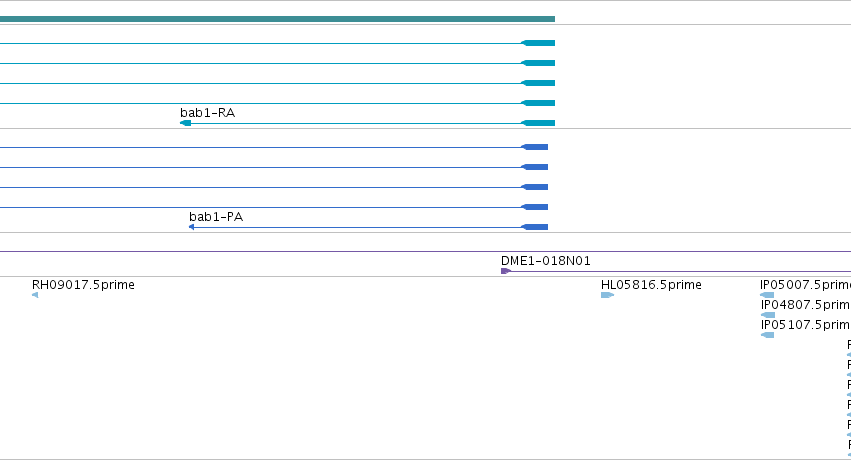851x460 pixels.
Task: Click the glyph under IP05007.5prime
Action: 767,295
